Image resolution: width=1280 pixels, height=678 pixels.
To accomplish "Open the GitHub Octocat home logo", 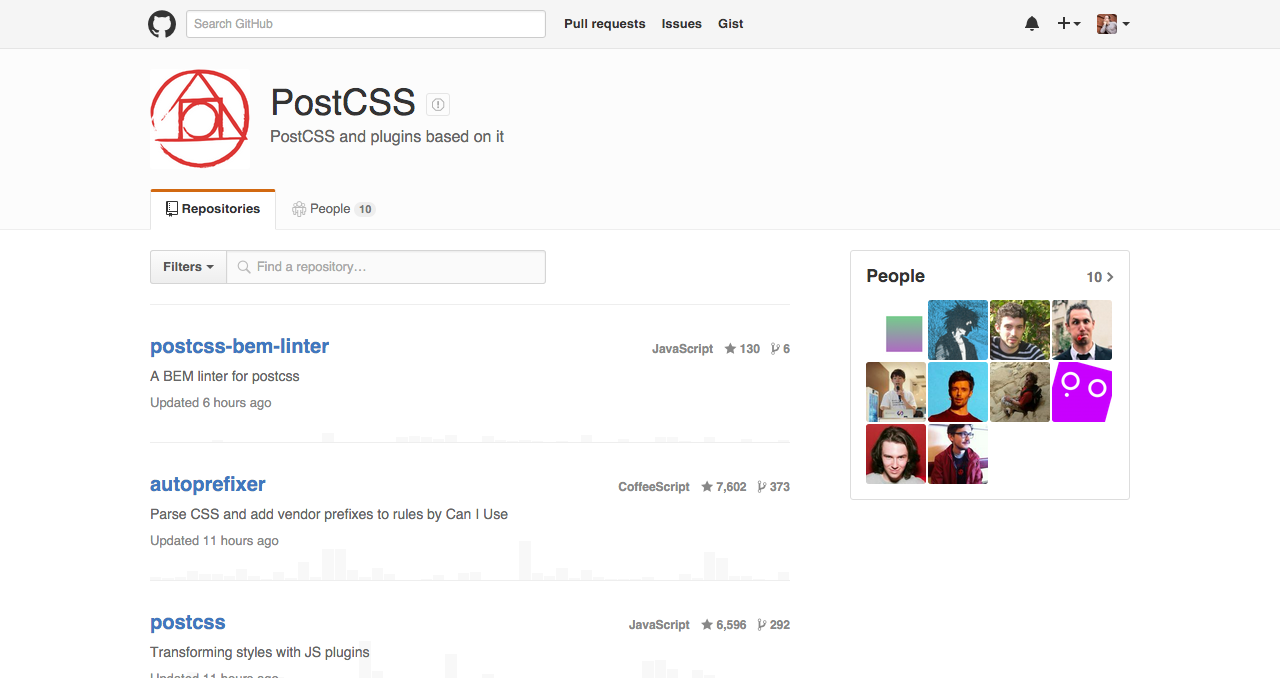I will pyautogui.click(x=162, y=24).
